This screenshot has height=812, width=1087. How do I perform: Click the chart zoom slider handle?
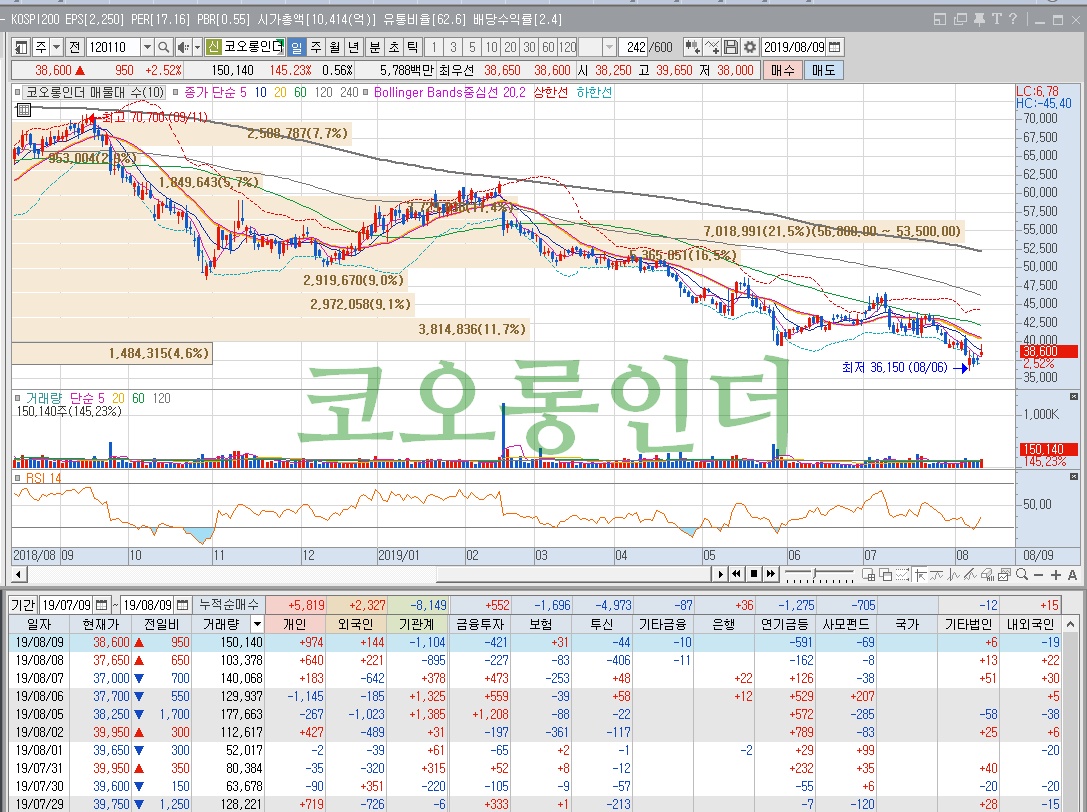point(815,572)
